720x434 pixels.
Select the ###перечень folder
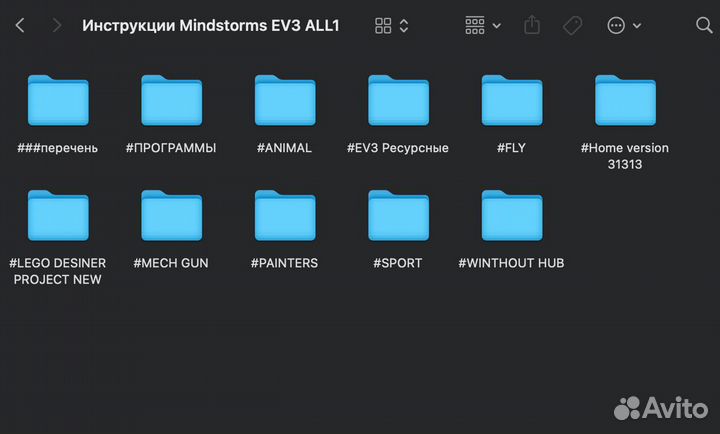(58, 101)
